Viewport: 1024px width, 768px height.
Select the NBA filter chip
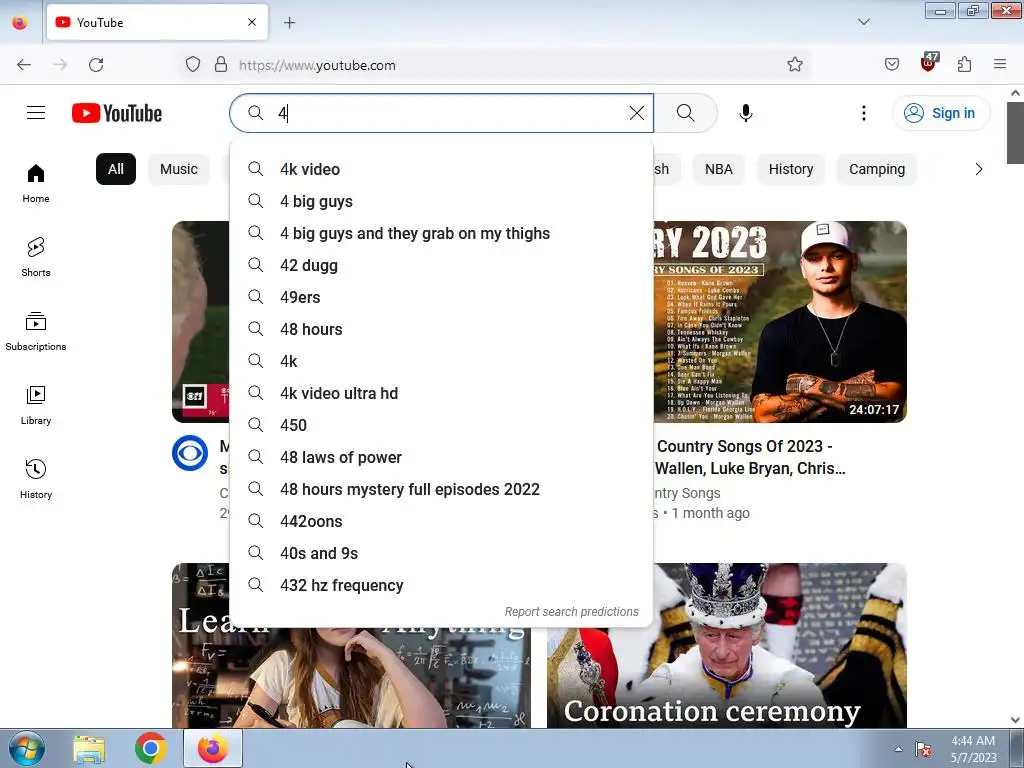pos(718,169)
